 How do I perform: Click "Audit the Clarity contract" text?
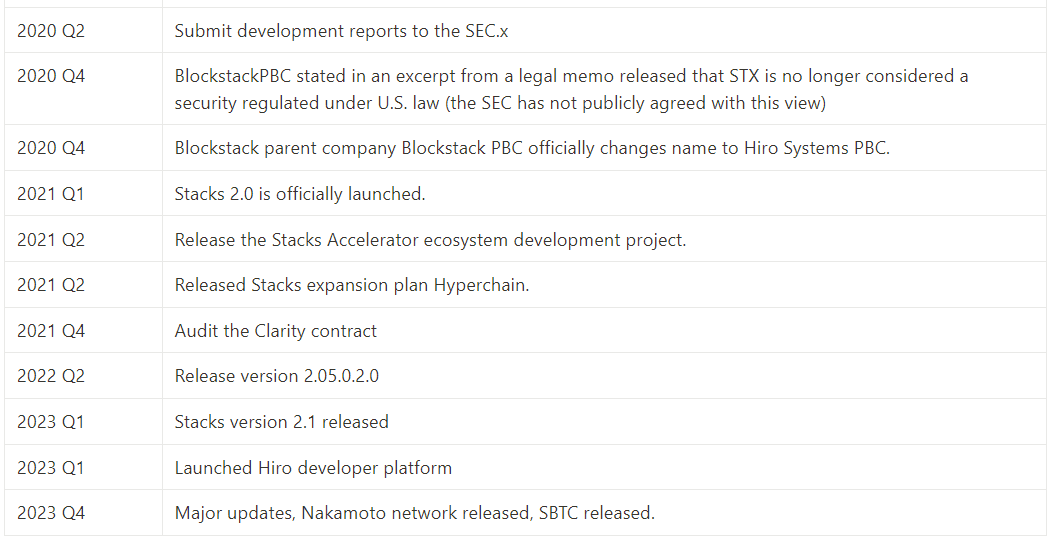pyautogui.click(x=276, y=331)
